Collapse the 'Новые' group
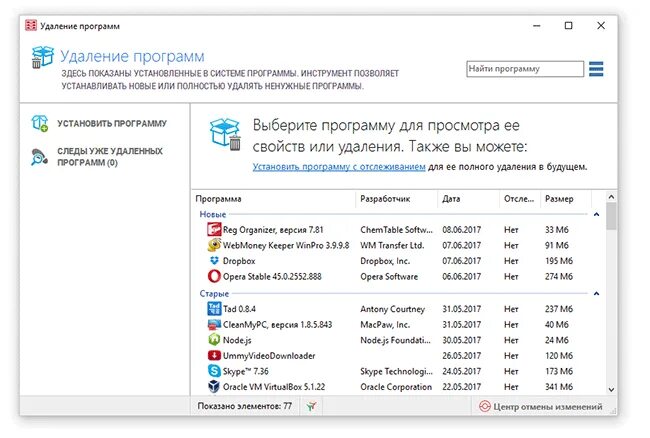Image resolution: width=650 pixels, height=438 pixels. tap(596, 214)
